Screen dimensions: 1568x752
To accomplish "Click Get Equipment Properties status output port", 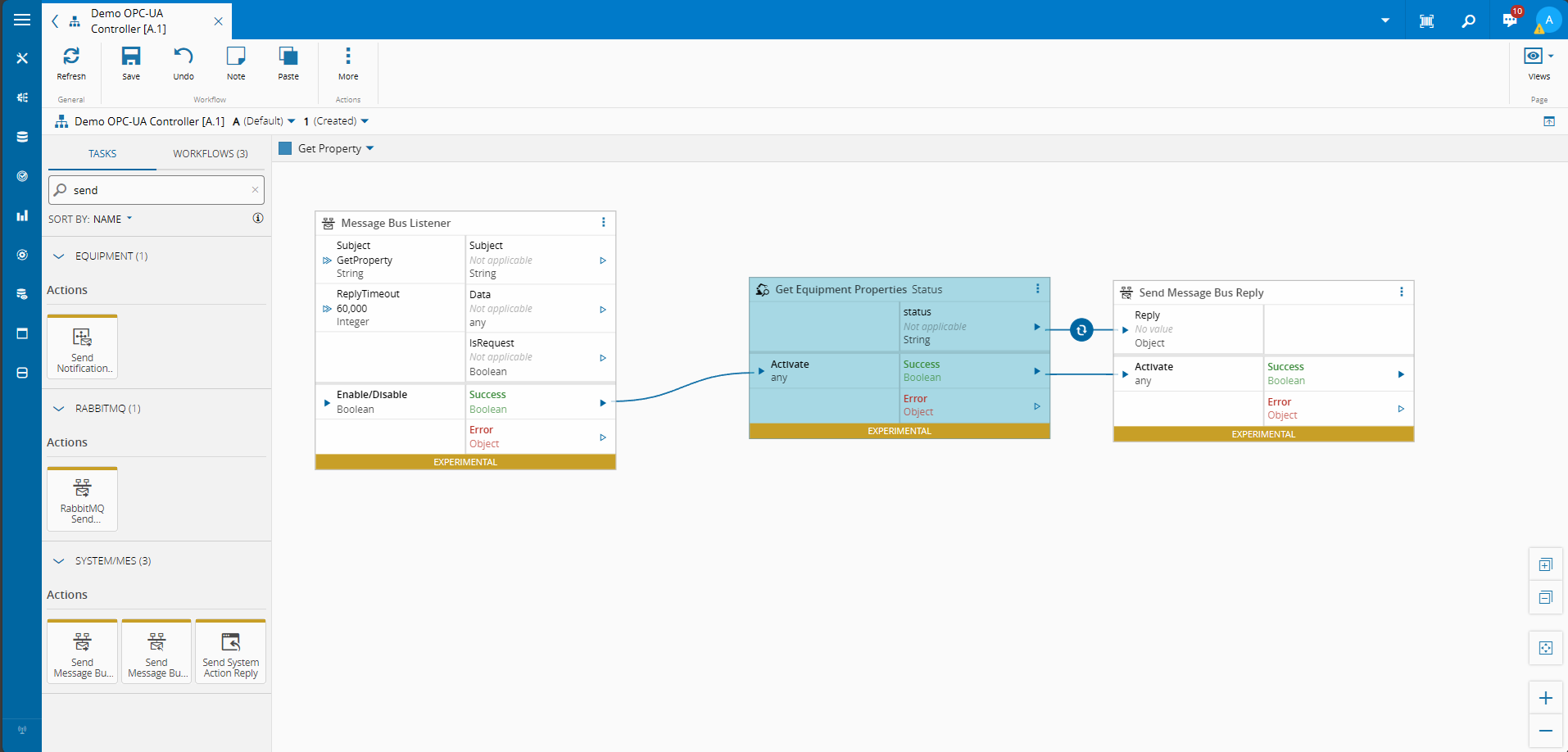I will coord(1037,327).
